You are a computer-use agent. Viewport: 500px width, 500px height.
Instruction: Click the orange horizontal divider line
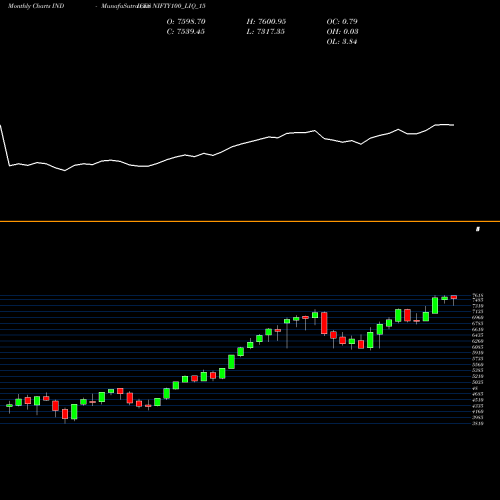(x=250, y=221)
